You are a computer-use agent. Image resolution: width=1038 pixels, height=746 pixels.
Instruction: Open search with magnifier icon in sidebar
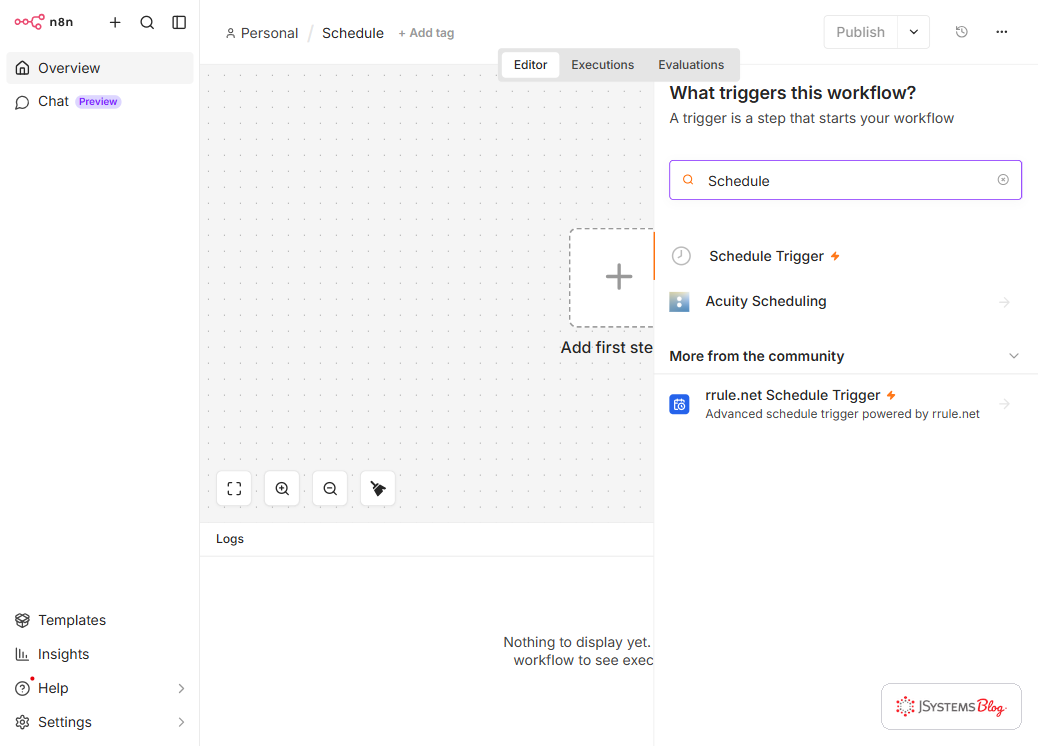point(147,23)
